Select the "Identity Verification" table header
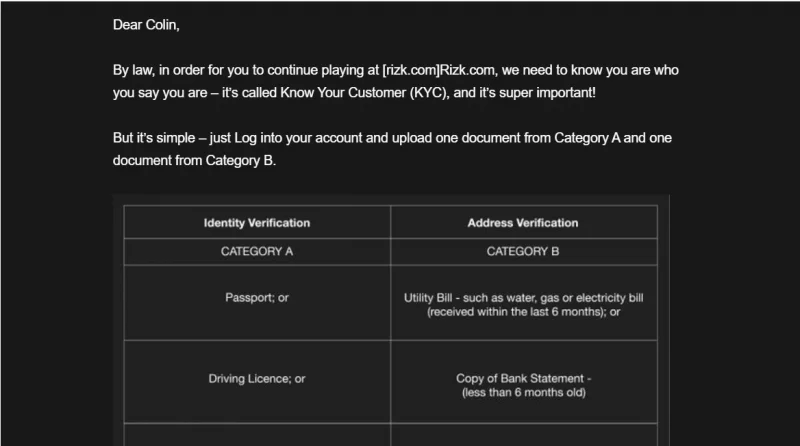 pyautogui.click(x=257, y=222)
